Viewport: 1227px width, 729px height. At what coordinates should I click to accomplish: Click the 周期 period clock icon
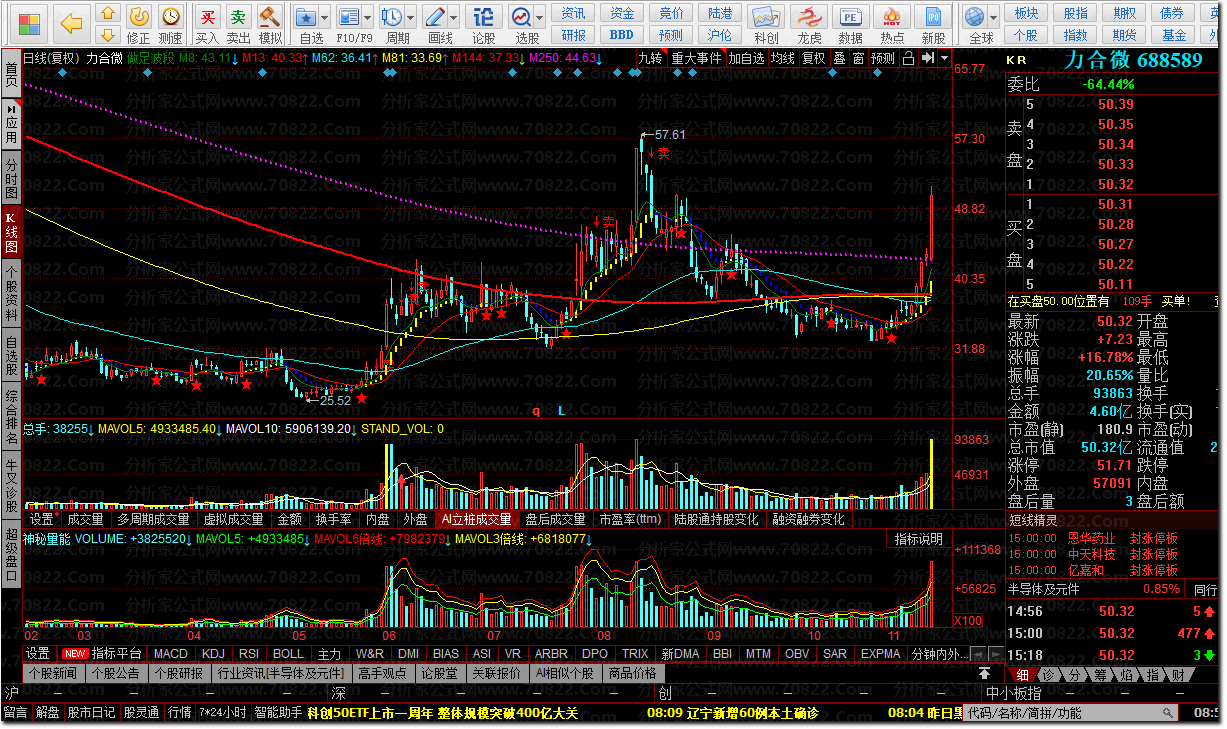point(392,17)
